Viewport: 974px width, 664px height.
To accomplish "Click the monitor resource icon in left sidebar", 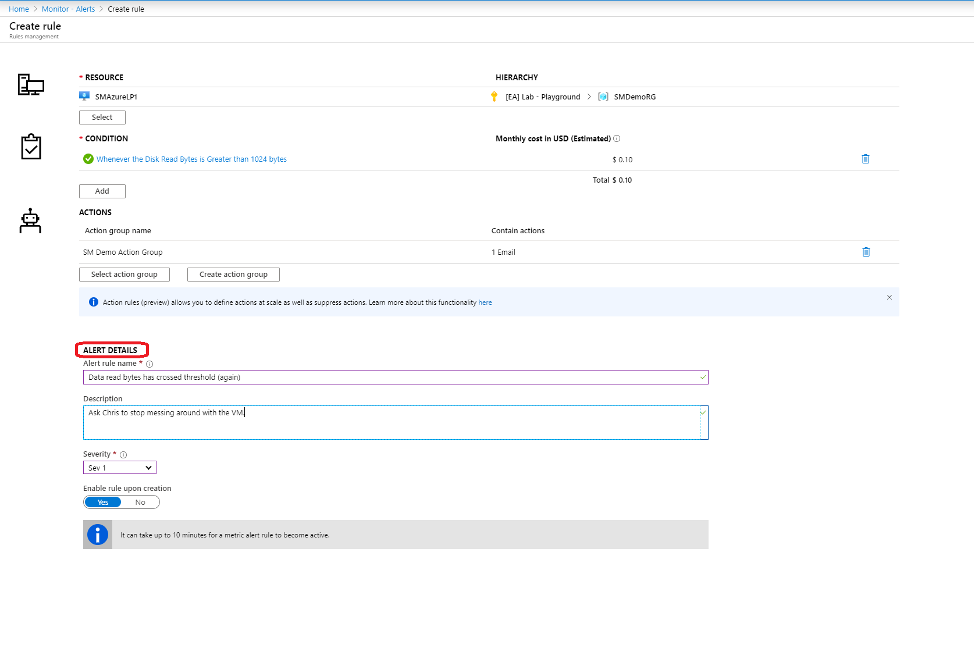I will (30, 84).
